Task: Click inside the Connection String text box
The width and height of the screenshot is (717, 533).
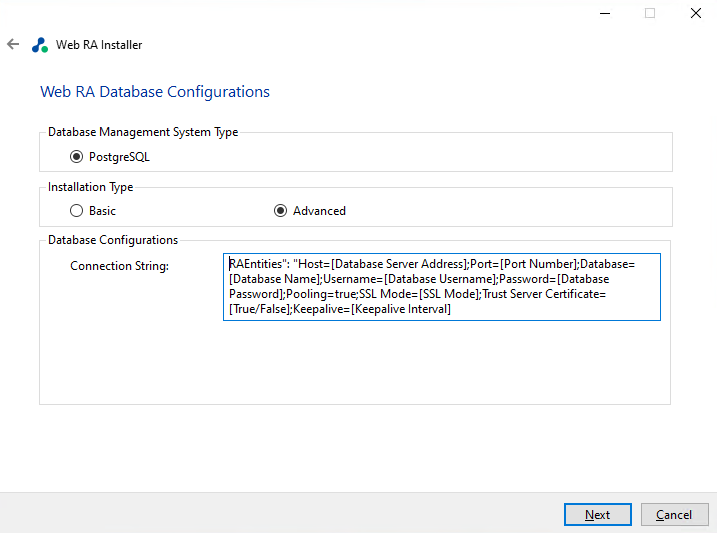Action: (441, 287)
